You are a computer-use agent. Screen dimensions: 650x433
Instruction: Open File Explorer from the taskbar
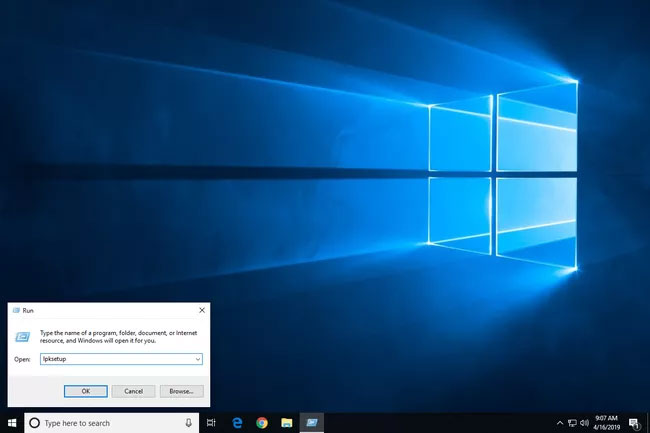point(286,423)
